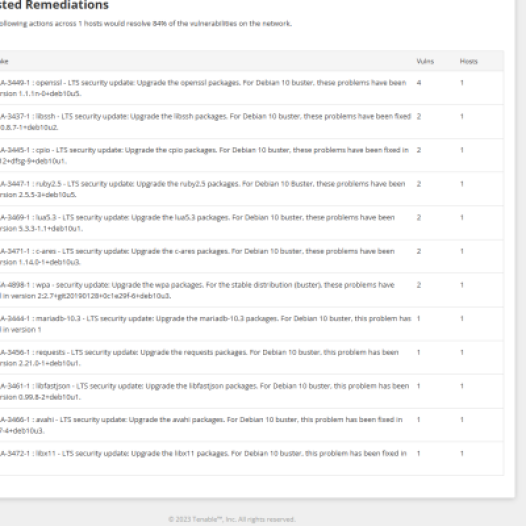The height and width of the screenshot is (526, 526).
Task: Select the requests LTS security update row
Action: 252,358
